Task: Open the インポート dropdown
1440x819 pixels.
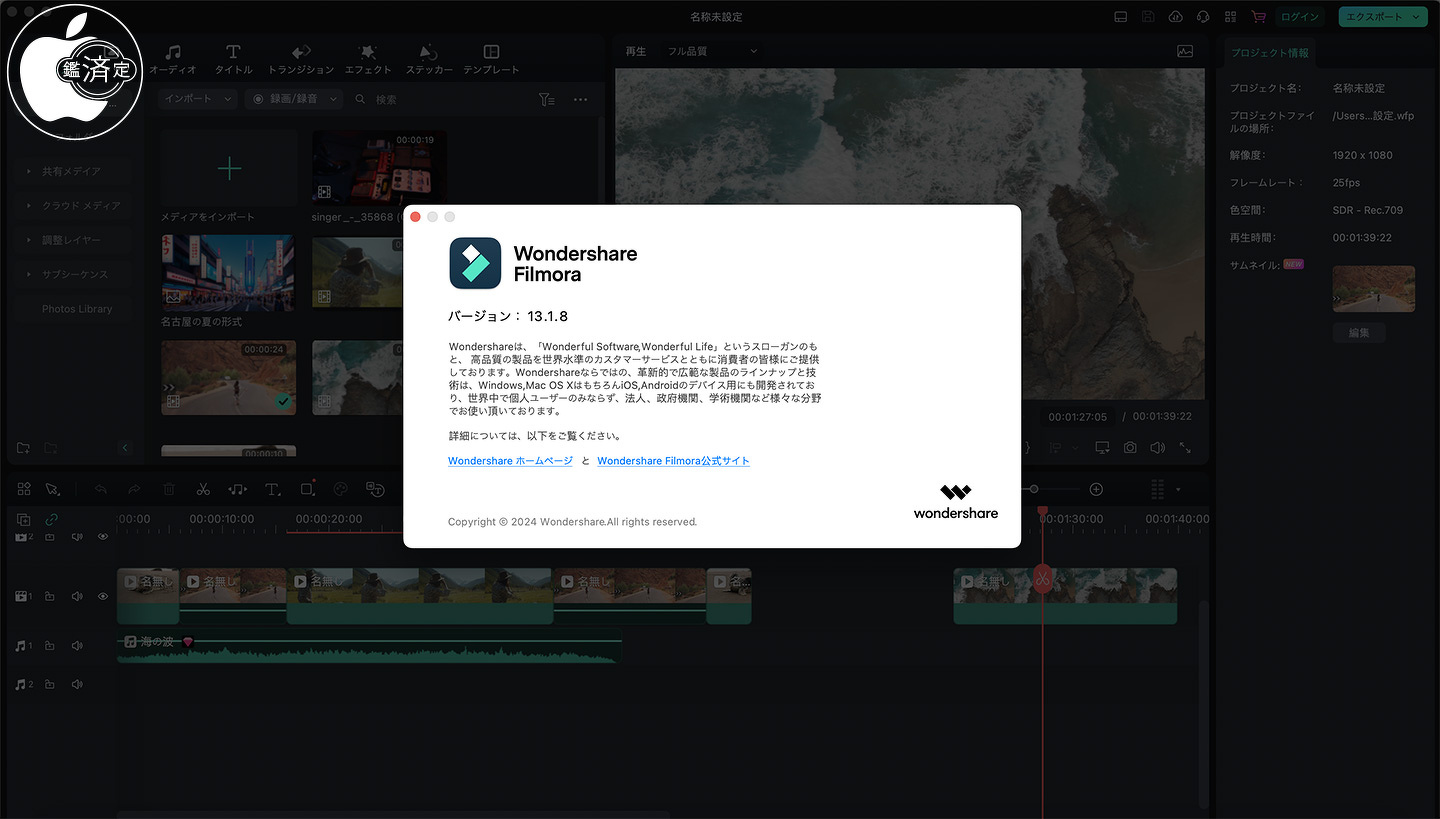Action: [x=197, y=99]
